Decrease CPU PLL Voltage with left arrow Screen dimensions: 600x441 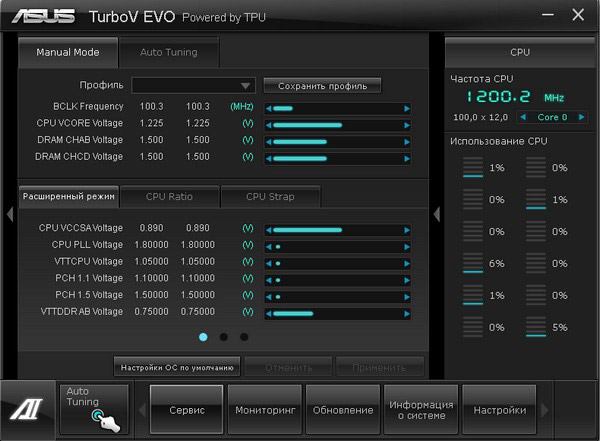[269, 247]
